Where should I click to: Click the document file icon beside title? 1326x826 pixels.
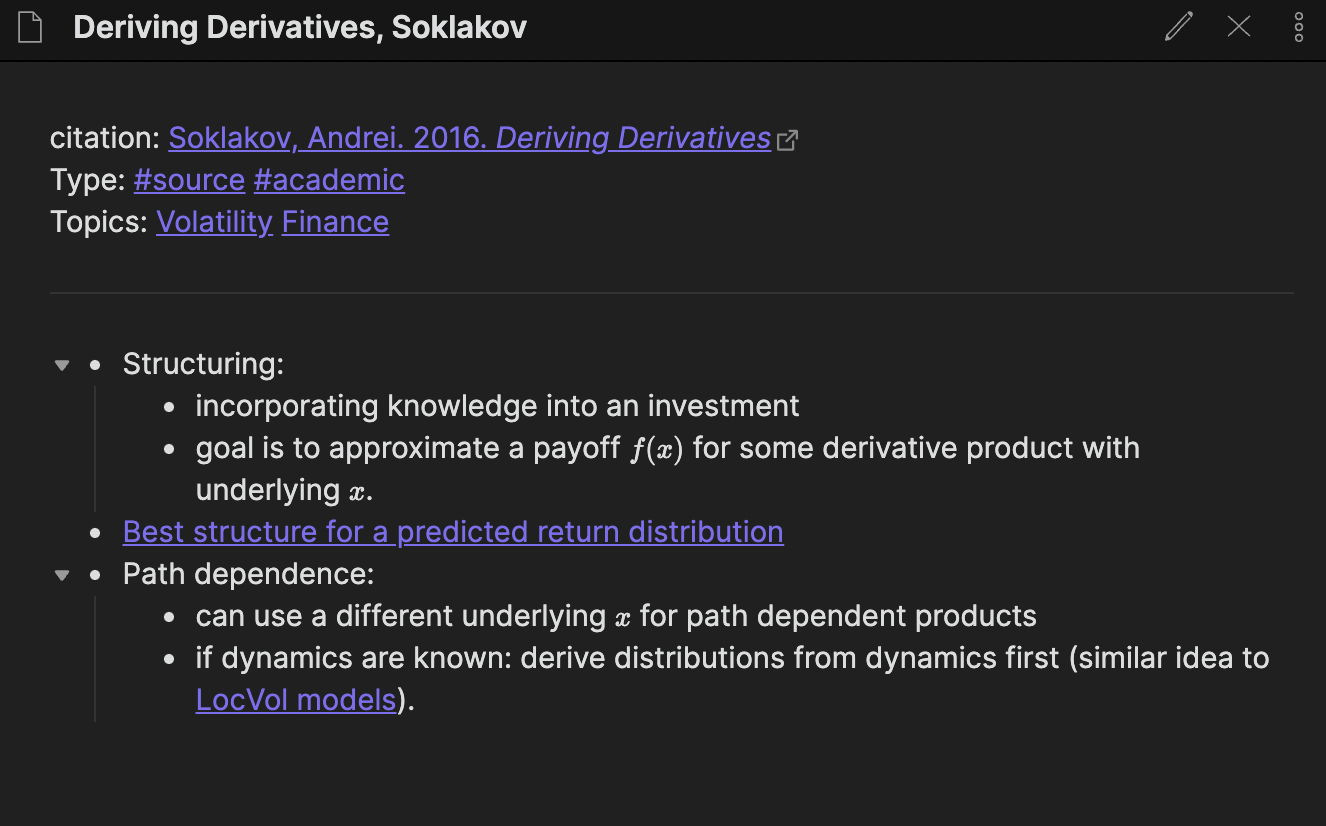coord(31,28)
